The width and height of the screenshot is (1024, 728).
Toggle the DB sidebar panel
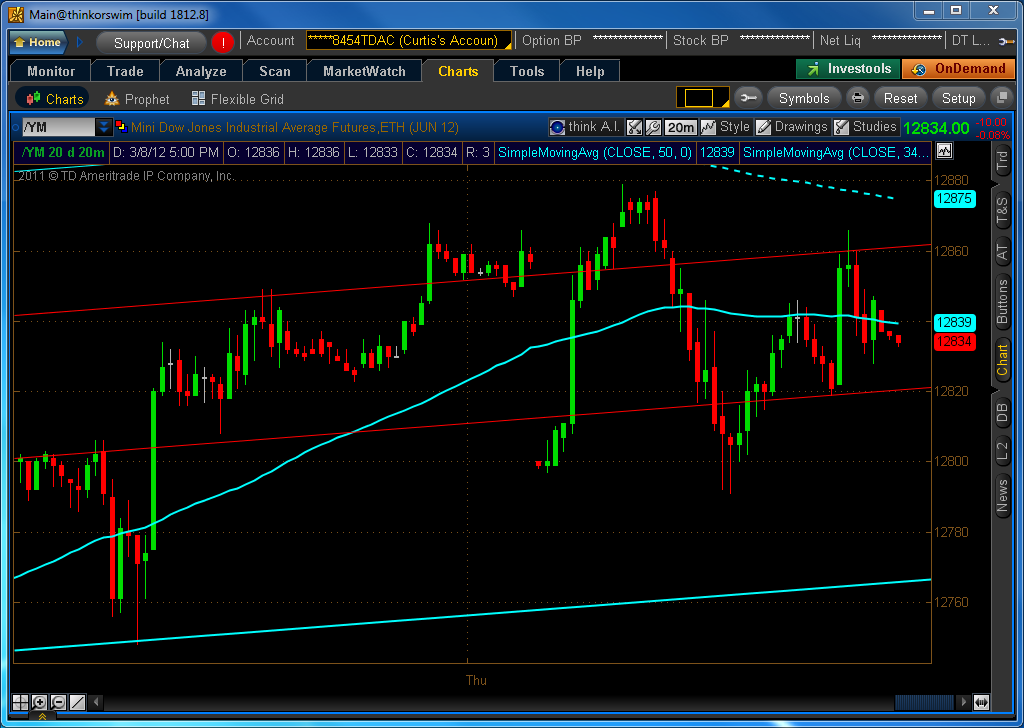[1002, 413]
